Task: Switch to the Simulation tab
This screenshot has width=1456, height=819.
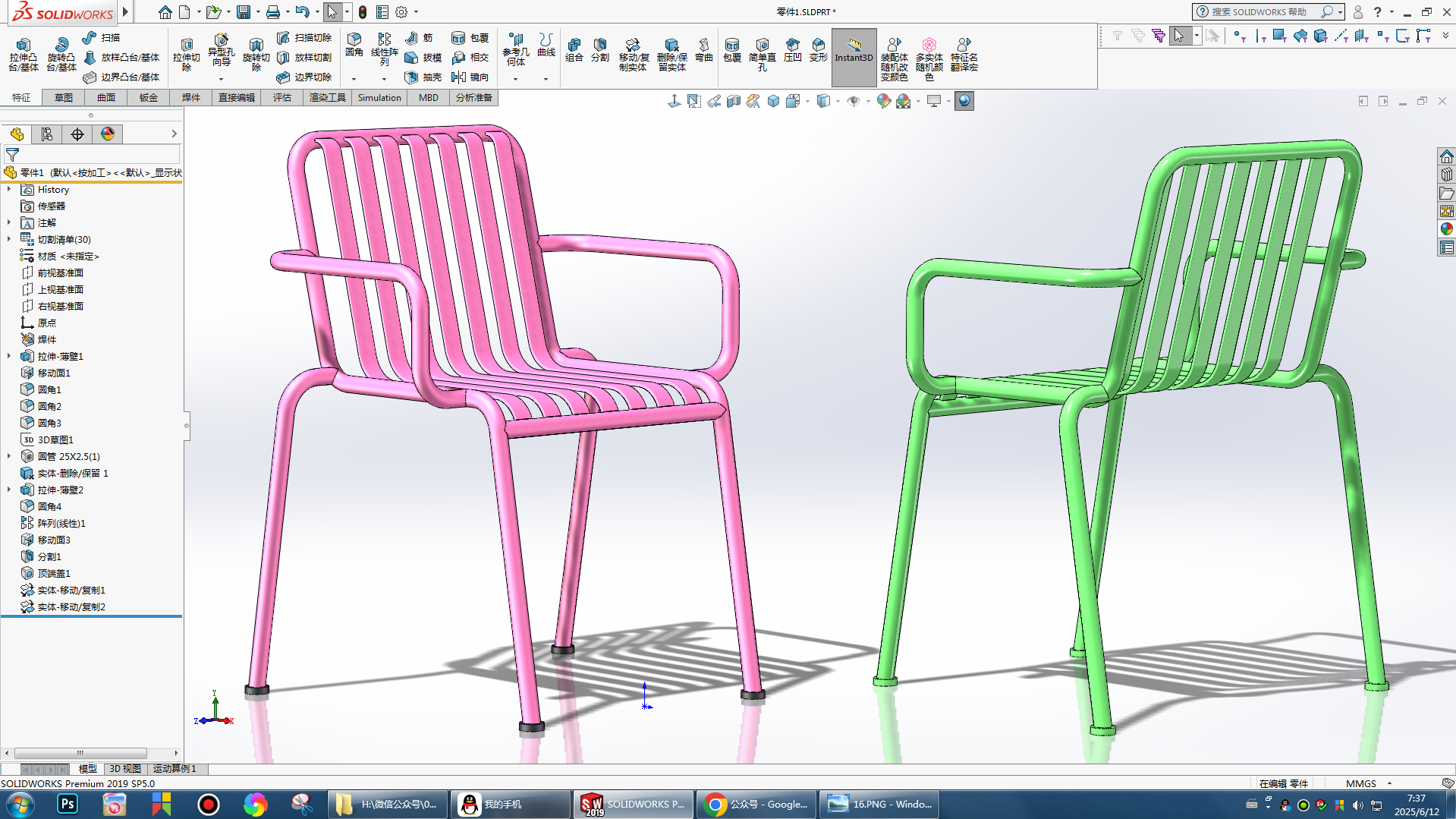Action: (x=379, y=97)
